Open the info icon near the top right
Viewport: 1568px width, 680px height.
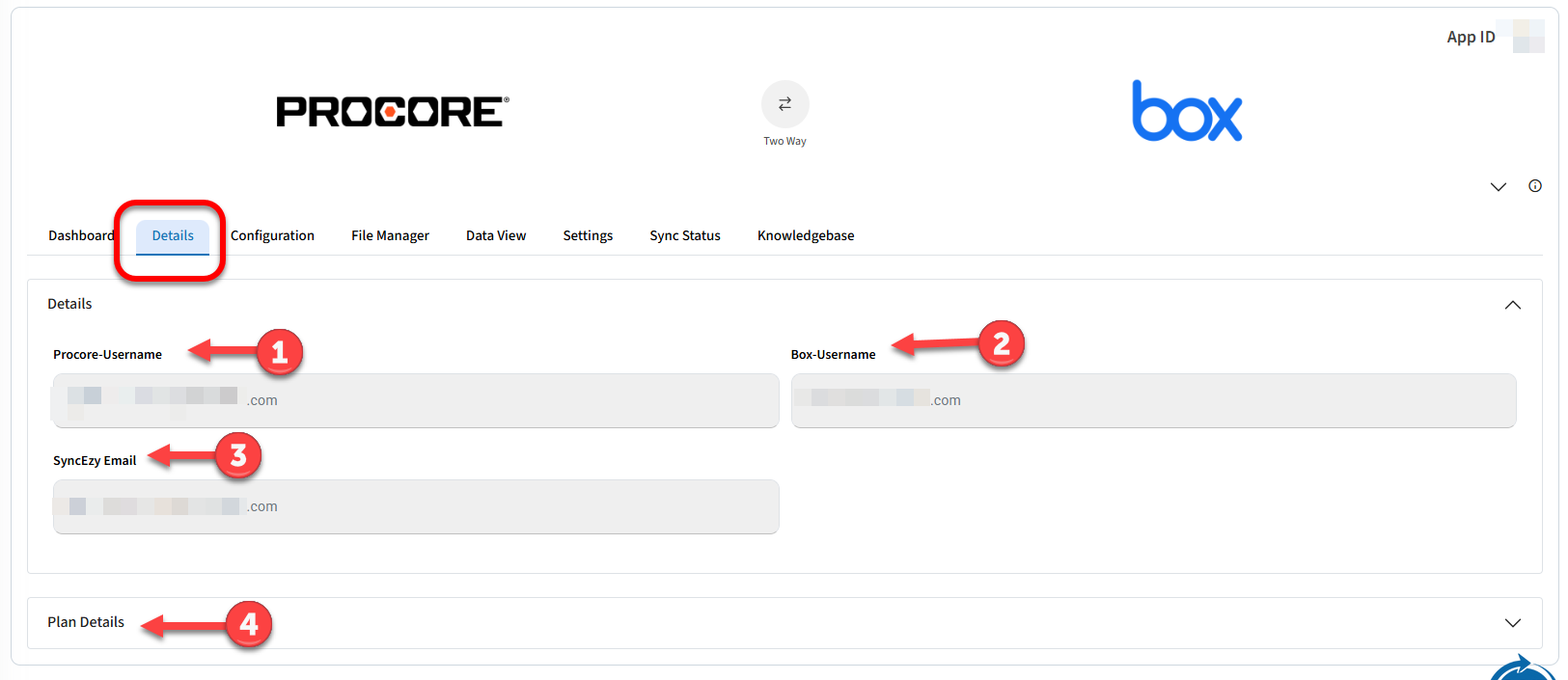(1534, 186)
